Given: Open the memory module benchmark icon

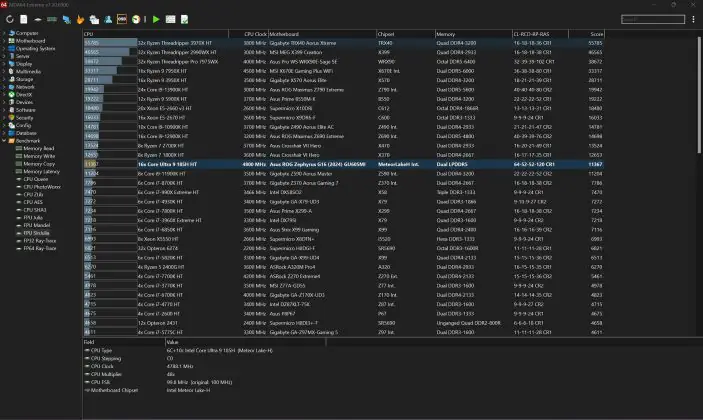Looking at the screenshot, I should click(52, 19).
